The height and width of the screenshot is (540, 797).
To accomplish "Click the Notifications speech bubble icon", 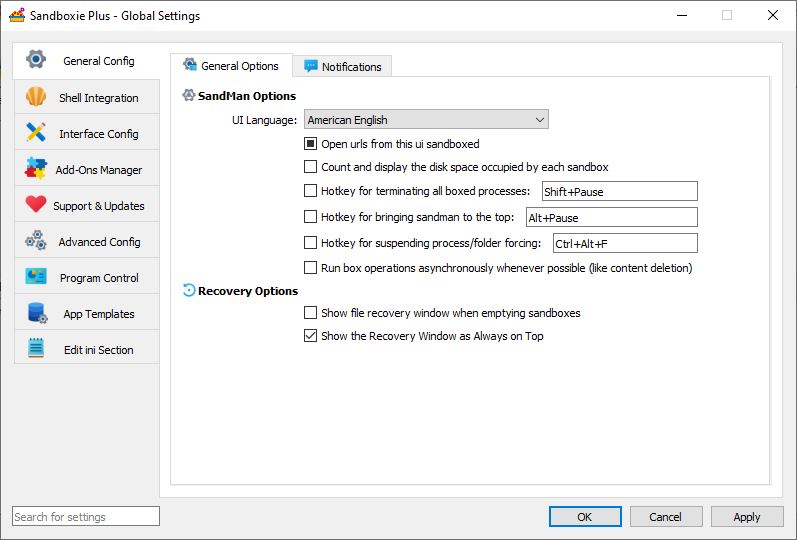I will point(311,66).
